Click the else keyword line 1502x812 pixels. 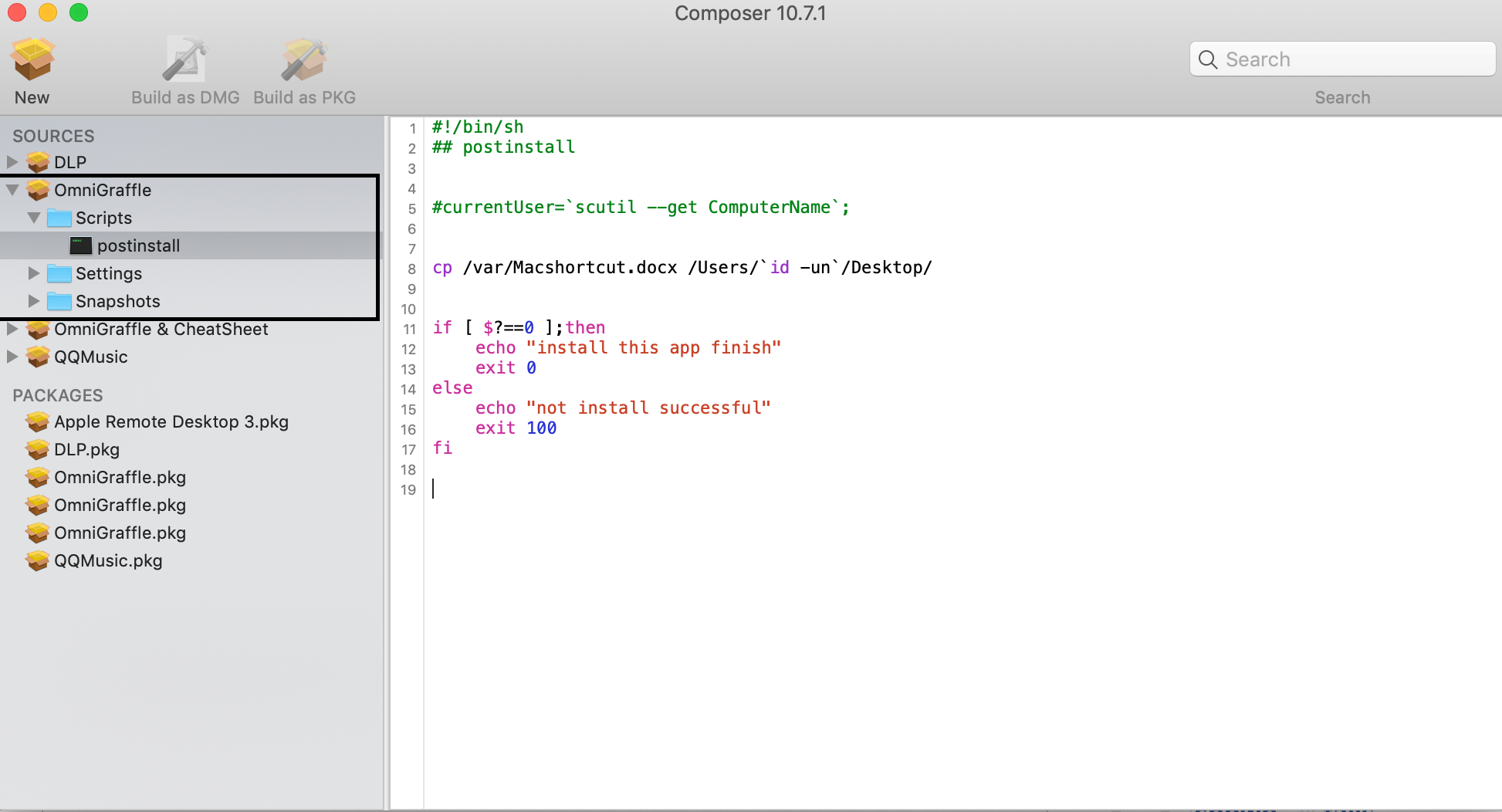[x=452, y=388]
